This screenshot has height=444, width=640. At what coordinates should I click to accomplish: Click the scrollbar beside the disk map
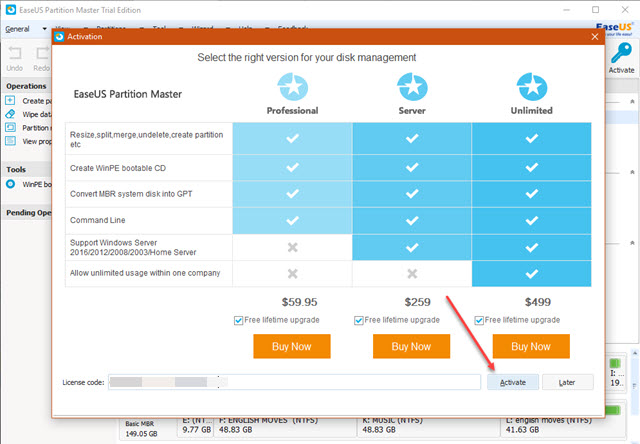(x=634, y=386)
